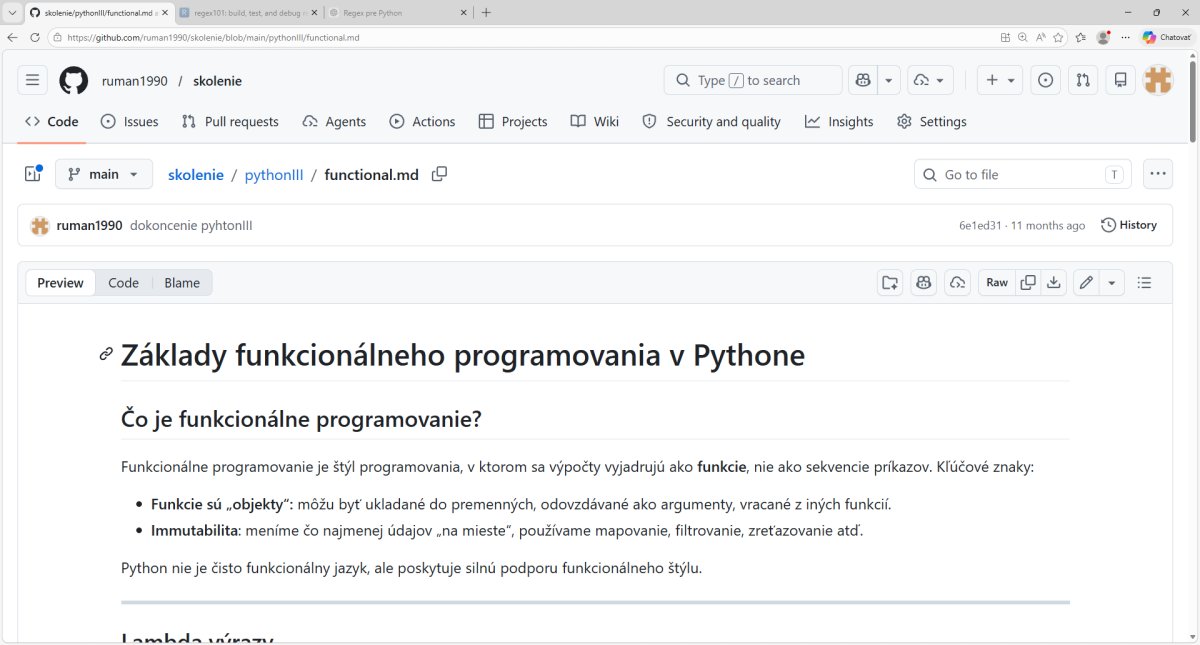Expand the Copilot dropdown arrow in header
The image size is (1200, 645).
889,80
